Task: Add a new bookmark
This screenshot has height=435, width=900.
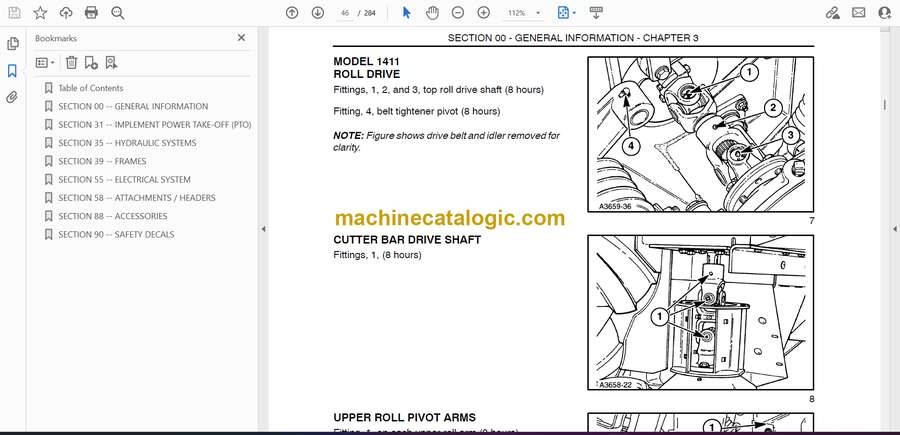Action: [91, 63]
